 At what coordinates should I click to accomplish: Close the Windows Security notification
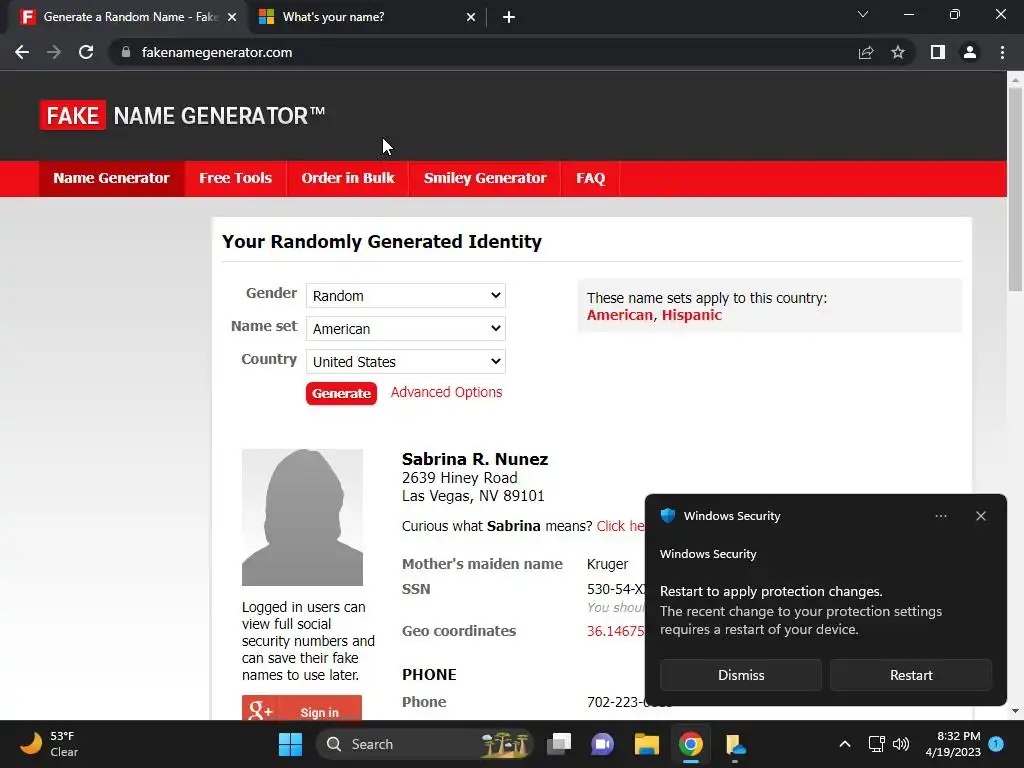980,516
